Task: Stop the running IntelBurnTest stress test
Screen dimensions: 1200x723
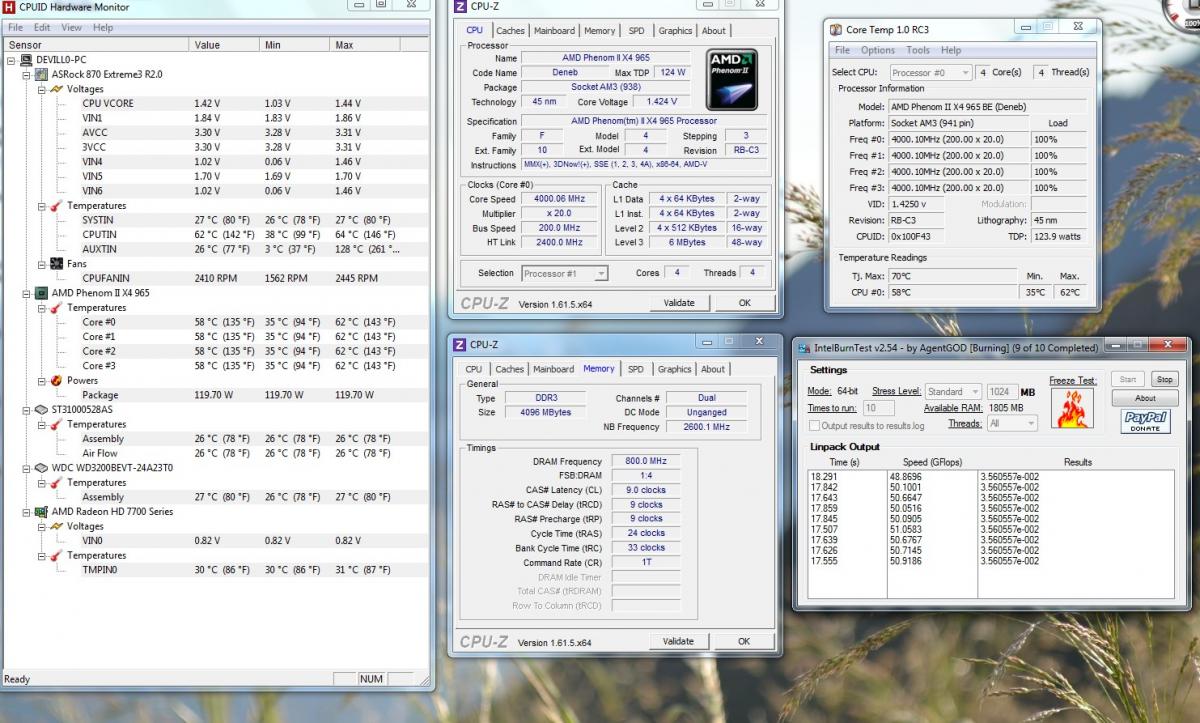Action: pos(1164,380)
